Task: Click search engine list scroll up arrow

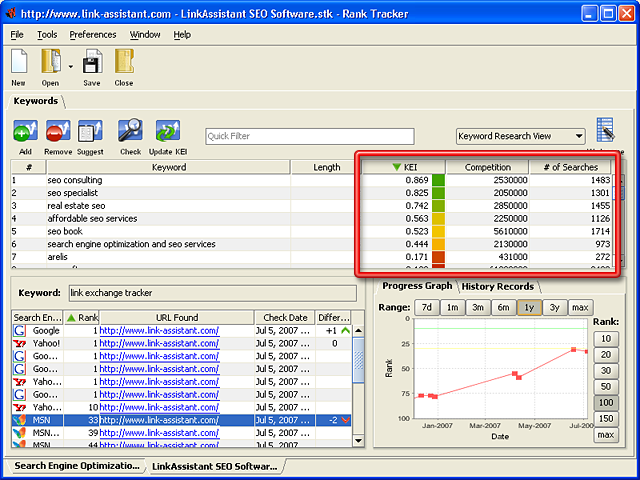Action: (358, 331)
